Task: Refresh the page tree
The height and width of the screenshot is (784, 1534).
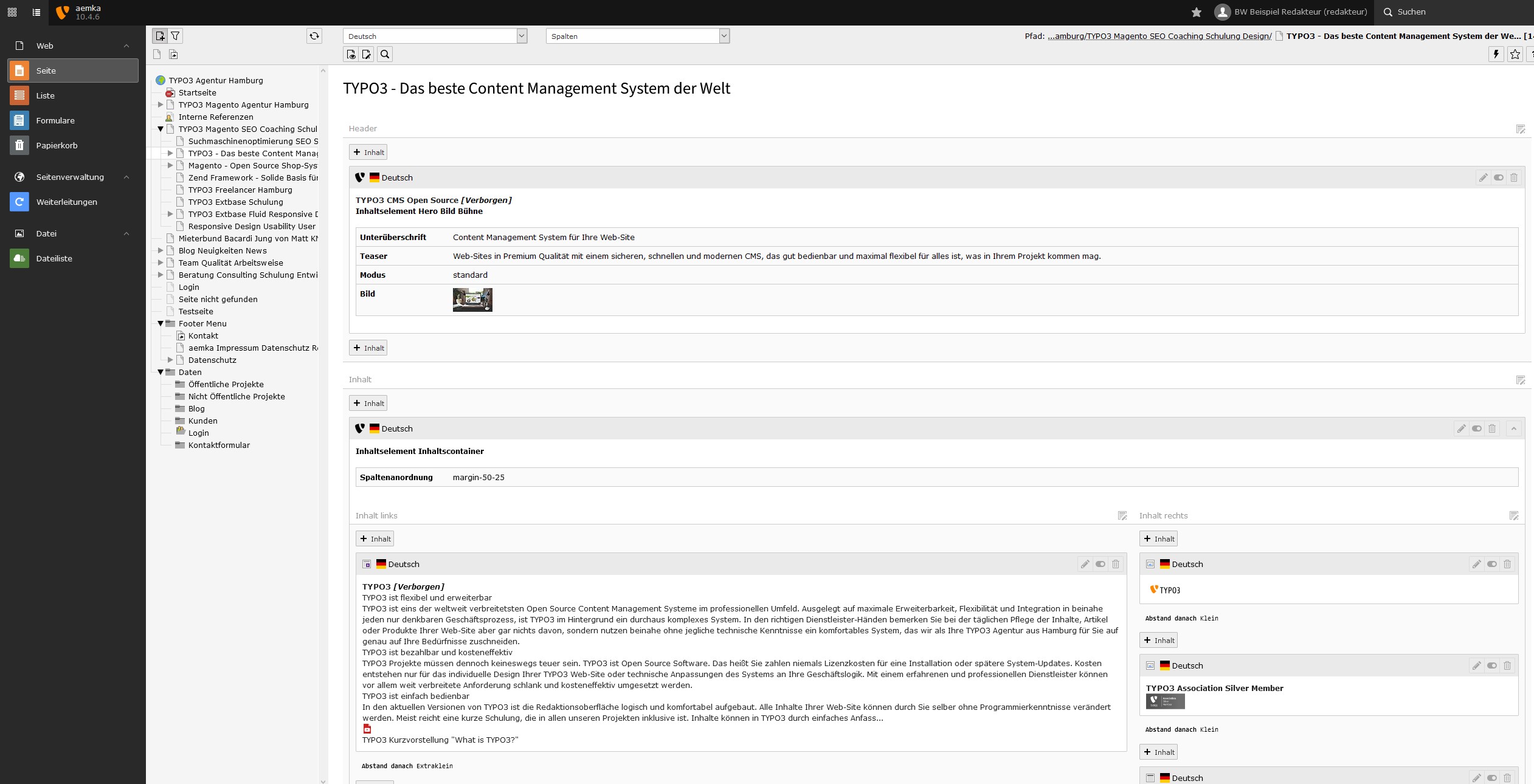Action: (314, 36)
